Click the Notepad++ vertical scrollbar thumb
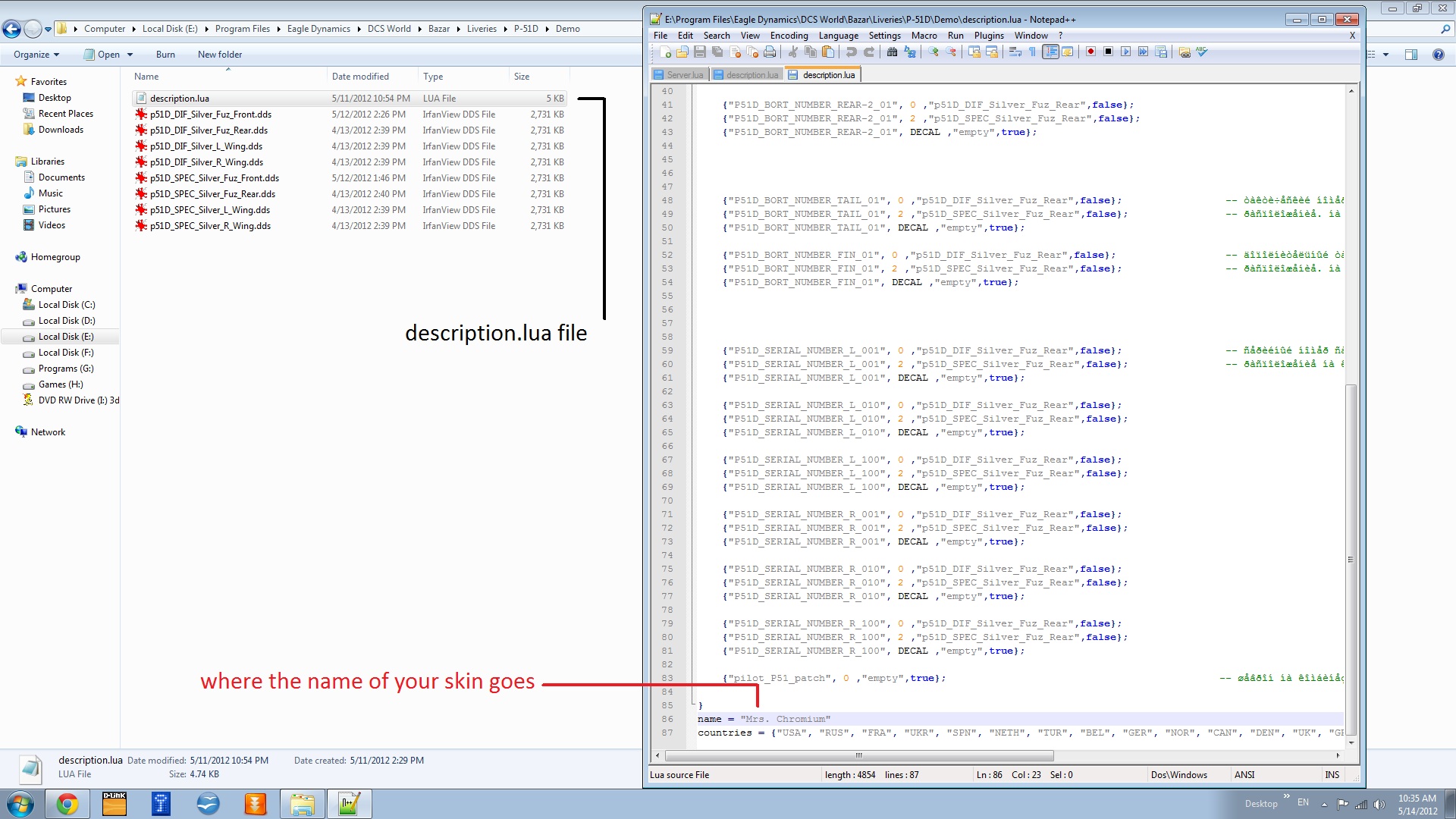This screenshot has width=1456, height=819. pos(1351,561)
